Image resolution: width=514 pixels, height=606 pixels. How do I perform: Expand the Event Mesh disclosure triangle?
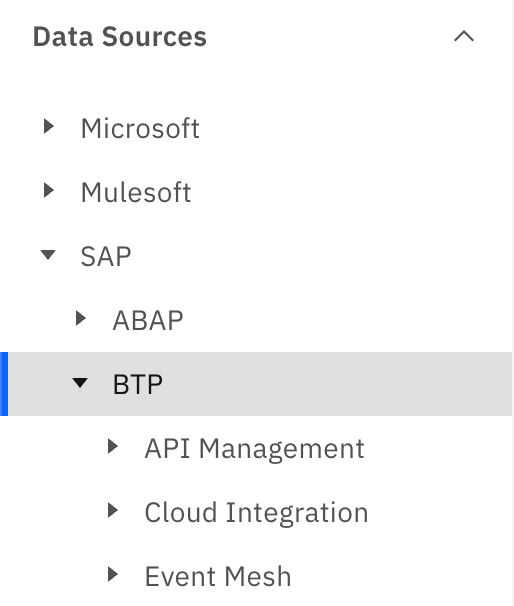(112, 574)
